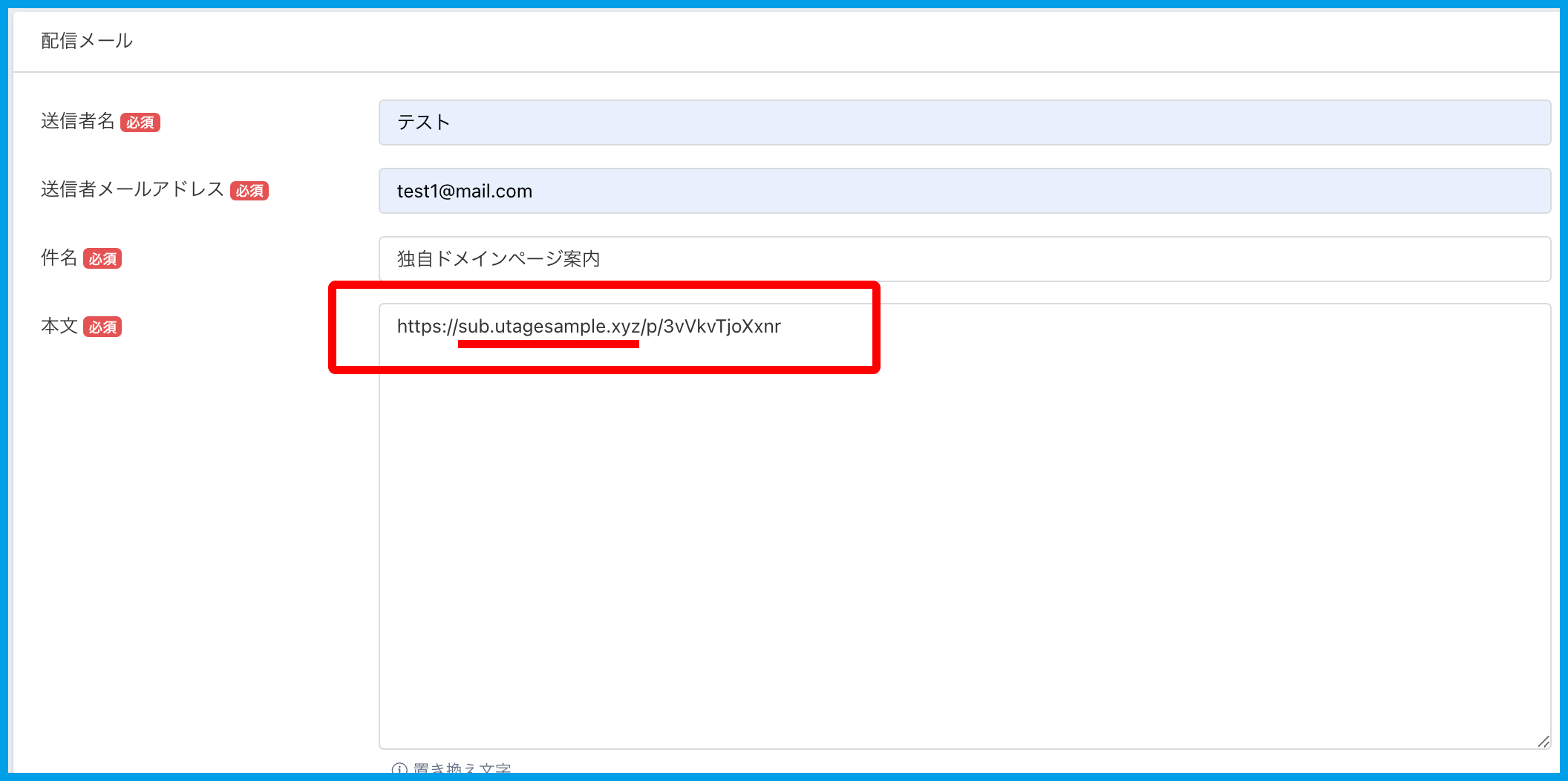Image resolution: width=1568 pixels, height=781 pixels.
Task: Click into the sender email address field
Action: pos(964,191)
